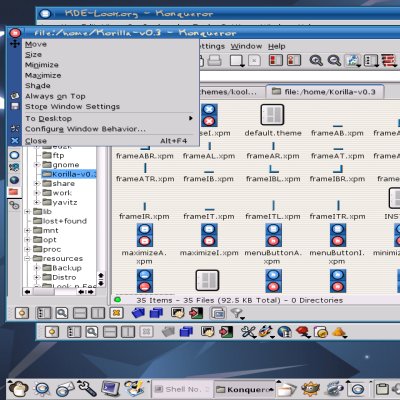Open the red hat icon dropdown in KDE-Look window
Viewport: 400px width, 400px height.
coord(303,332)
